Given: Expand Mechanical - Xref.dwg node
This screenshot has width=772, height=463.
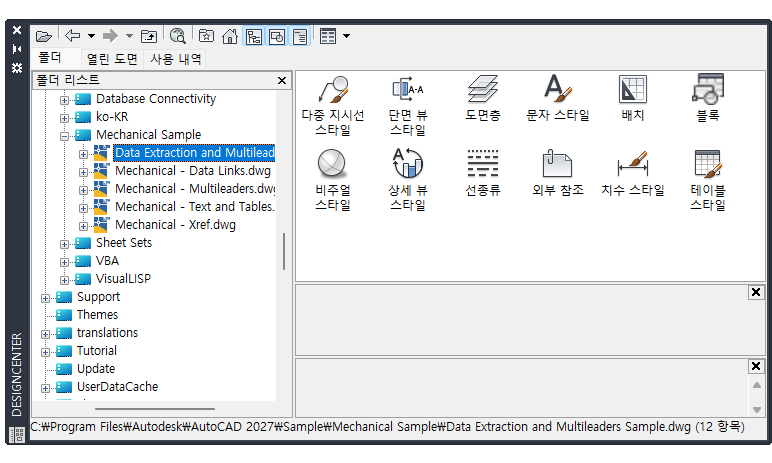Looking at the screenshot, I should (83, 226).
